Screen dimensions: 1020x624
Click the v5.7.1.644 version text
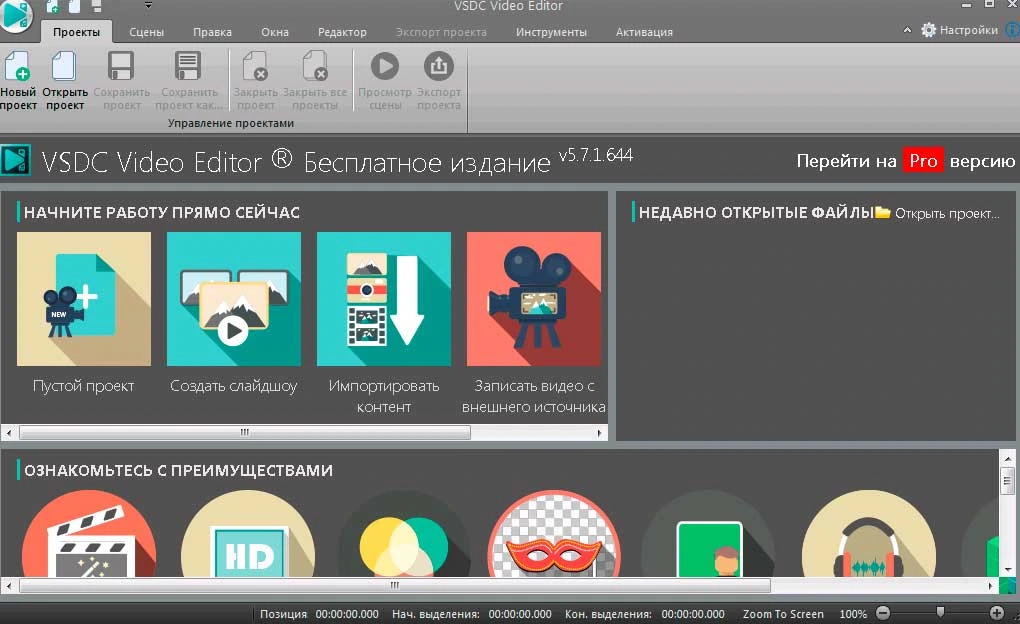point(595,156)
